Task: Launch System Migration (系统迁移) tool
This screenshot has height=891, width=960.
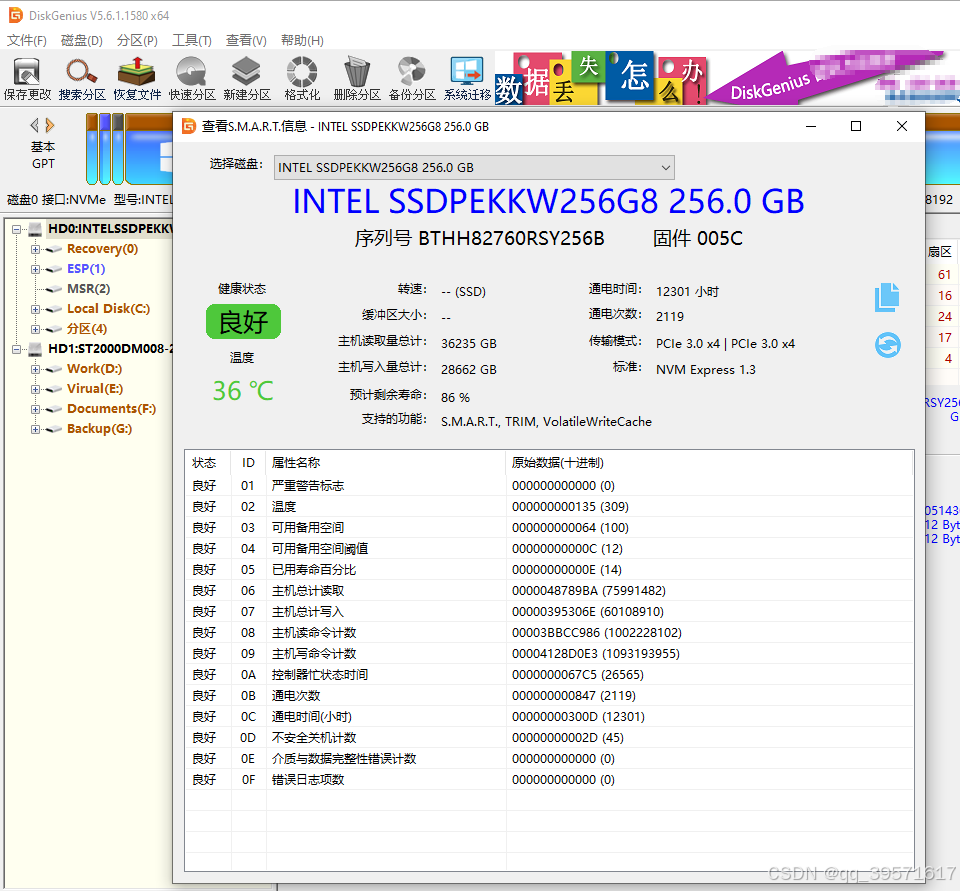Action: click(x=467, y=78)
